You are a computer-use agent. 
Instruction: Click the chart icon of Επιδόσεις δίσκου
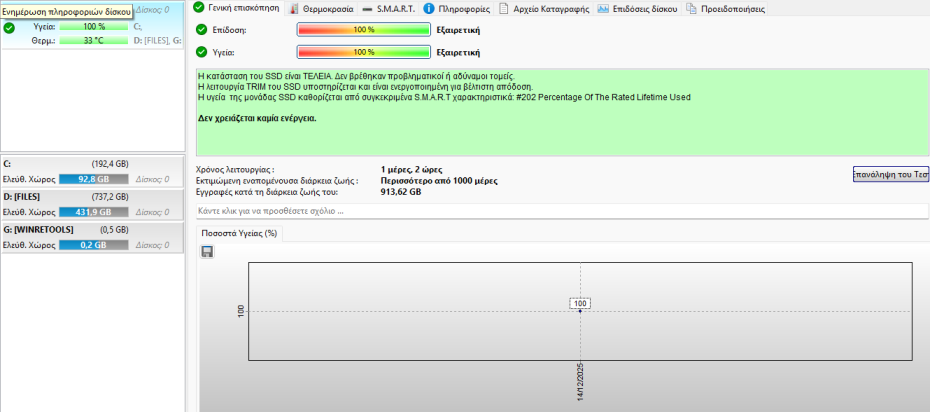click(603, 8)
